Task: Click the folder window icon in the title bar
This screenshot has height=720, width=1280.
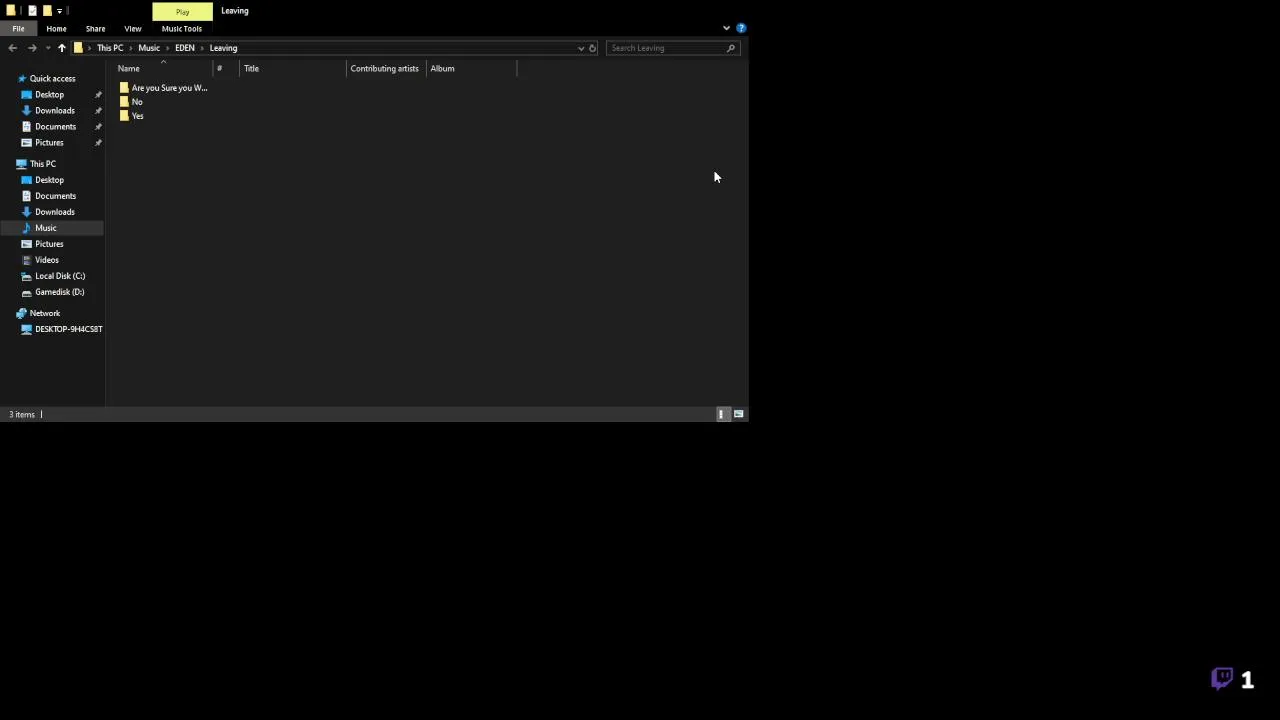Action: [x=10, y=10]
